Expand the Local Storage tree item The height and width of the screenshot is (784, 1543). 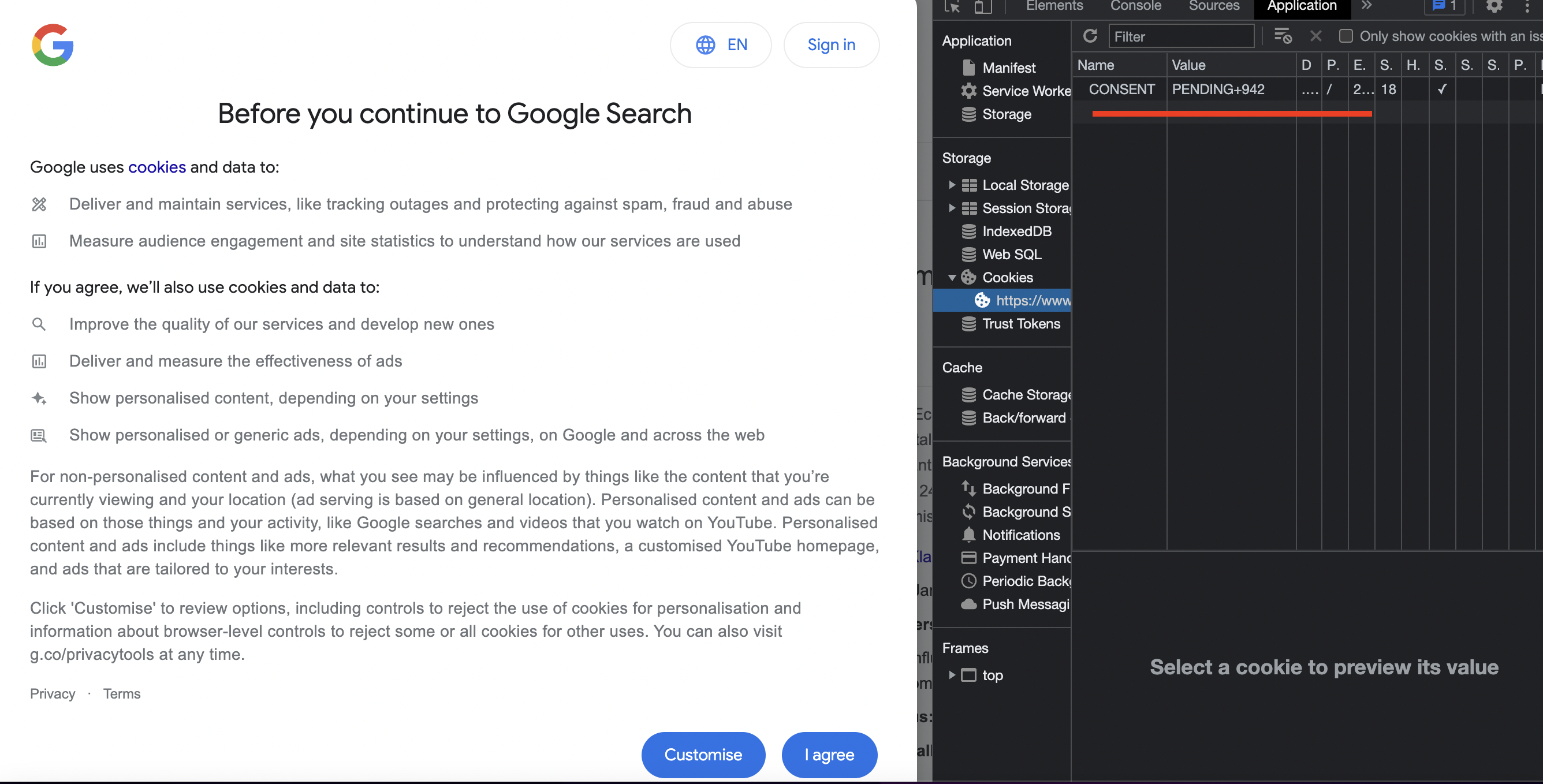[x=952, y=185]
